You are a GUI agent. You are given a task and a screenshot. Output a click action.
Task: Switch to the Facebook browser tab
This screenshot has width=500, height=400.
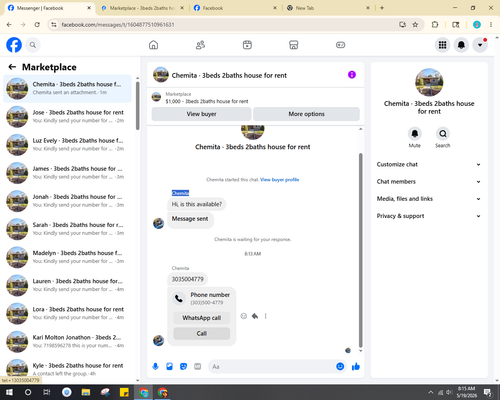click(235, 8)
